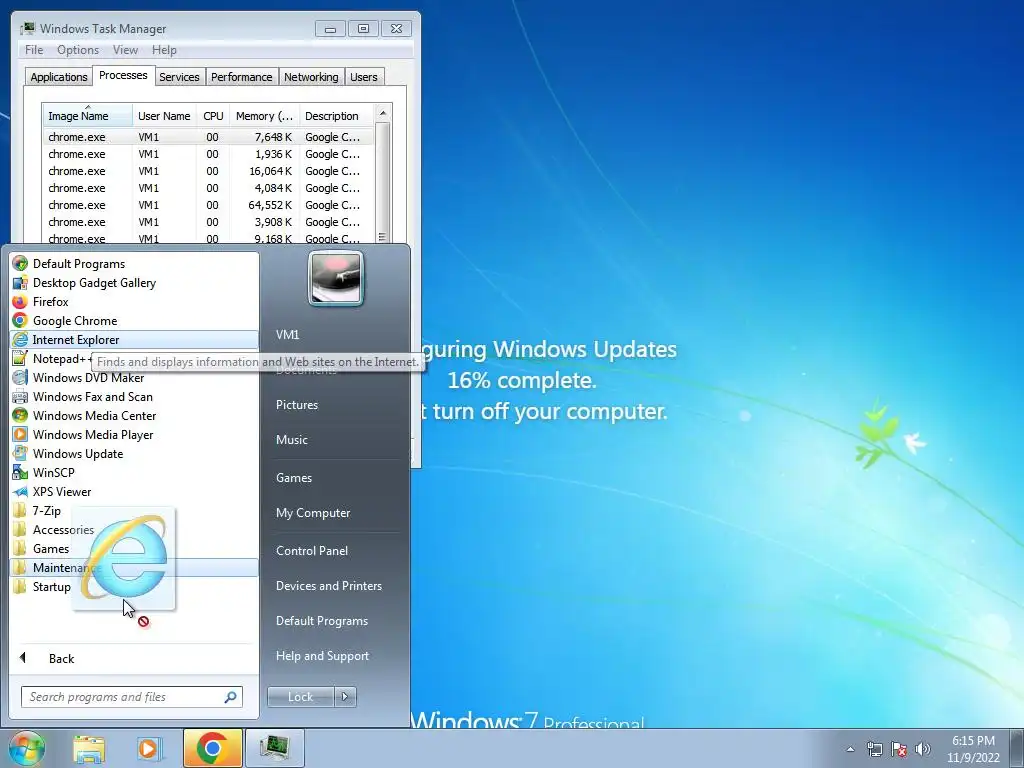The width and height of the screenshot is (1024, 768).
Task: Switch to the Performance tab
Action: point(242,77)
